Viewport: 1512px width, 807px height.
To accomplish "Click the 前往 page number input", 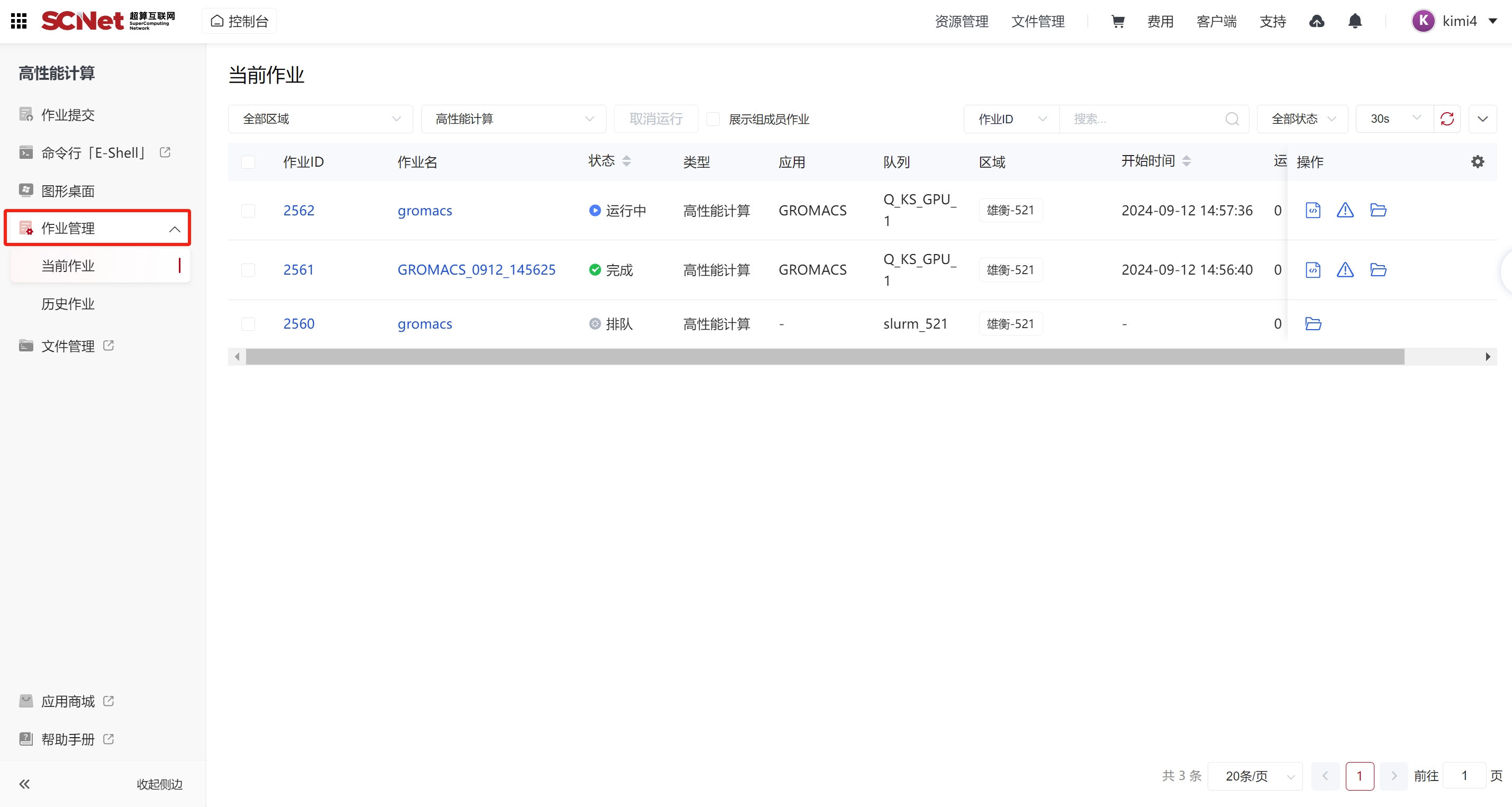I will tap(1464, 776).
